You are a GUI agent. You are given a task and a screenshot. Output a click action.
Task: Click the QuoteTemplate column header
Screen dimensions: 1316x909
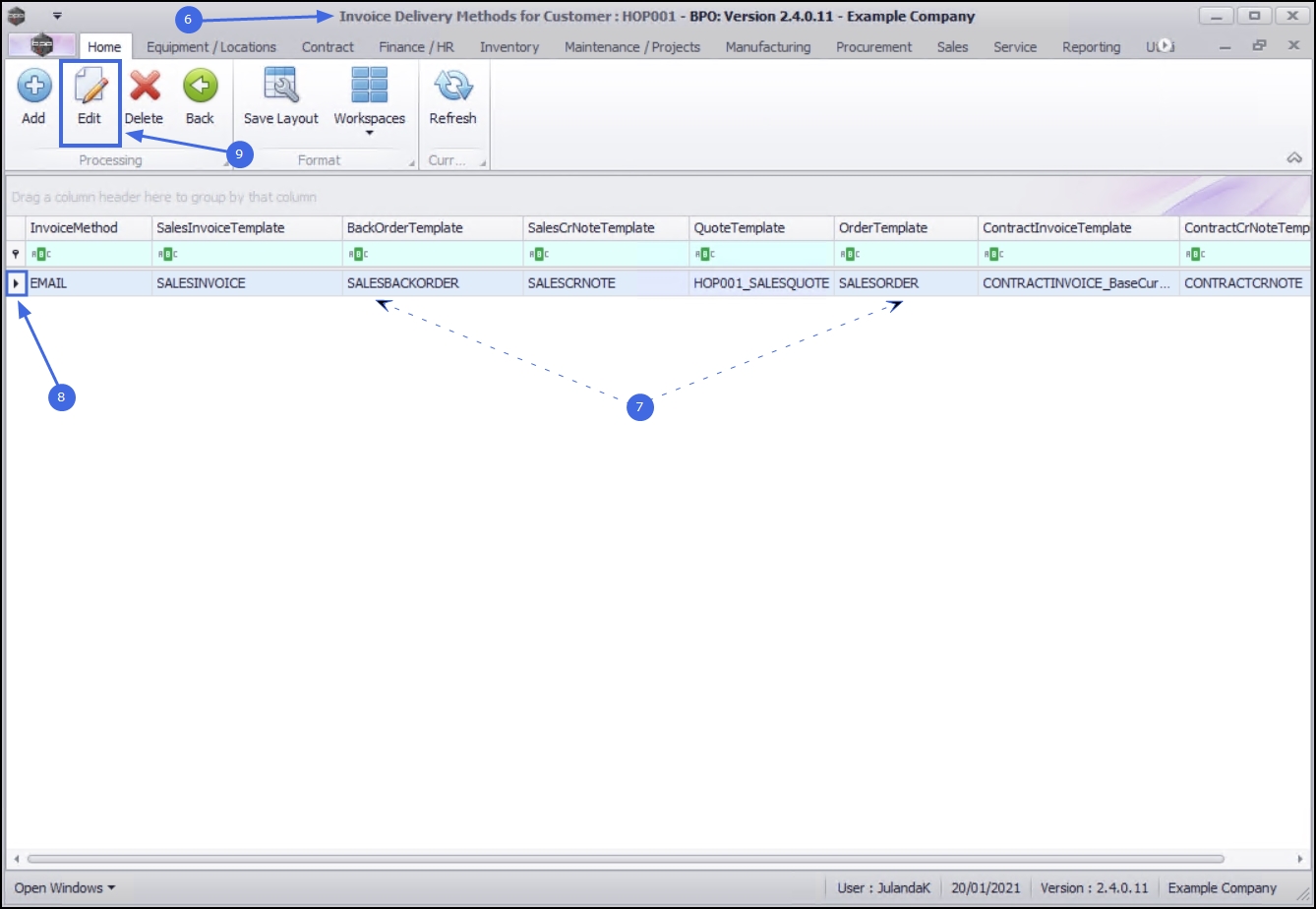[x=761, y=227]
